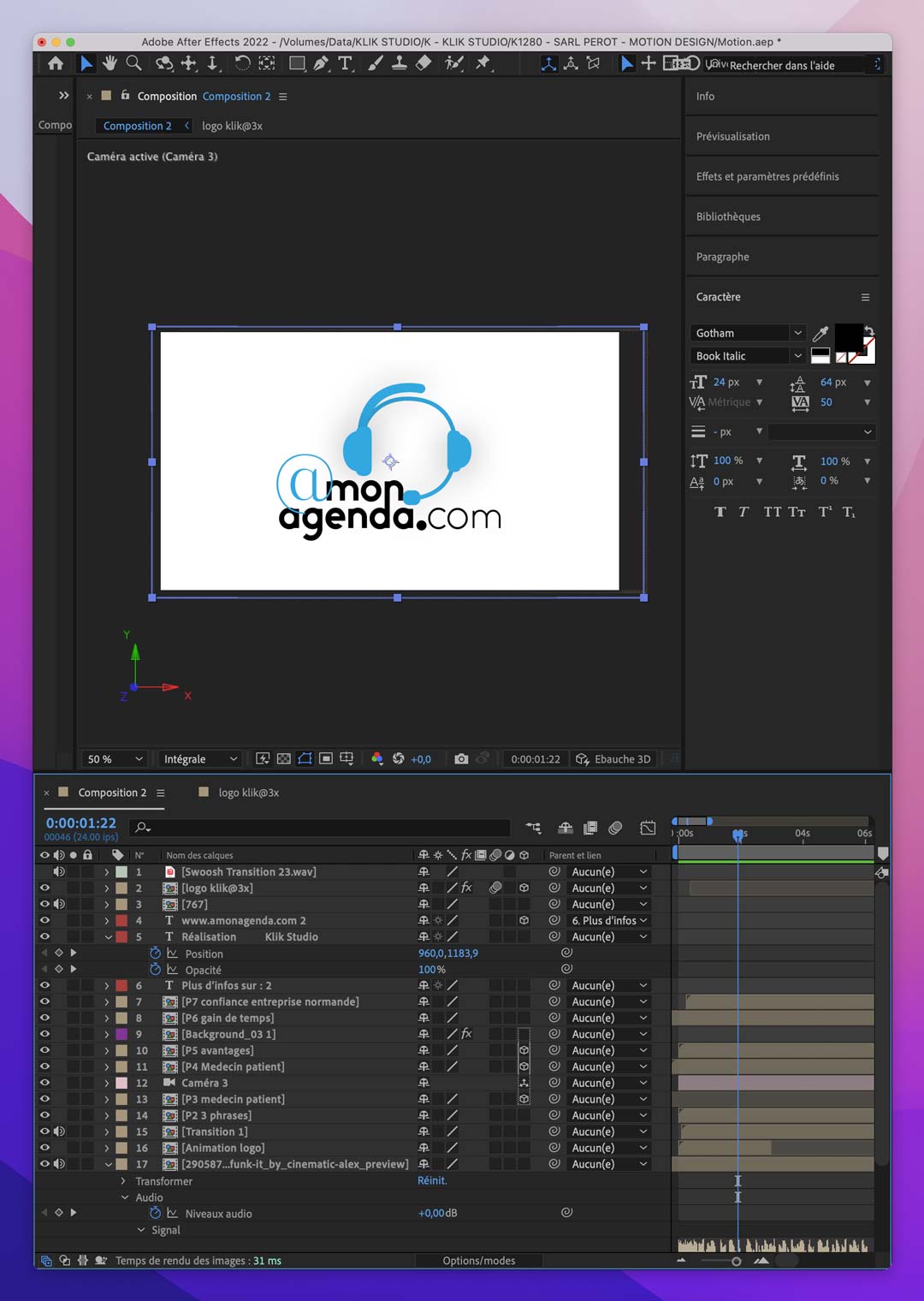Select the Horizontal Type tool
The image size is (924, 1301).
pyautogui.click(x=346, y=63)
